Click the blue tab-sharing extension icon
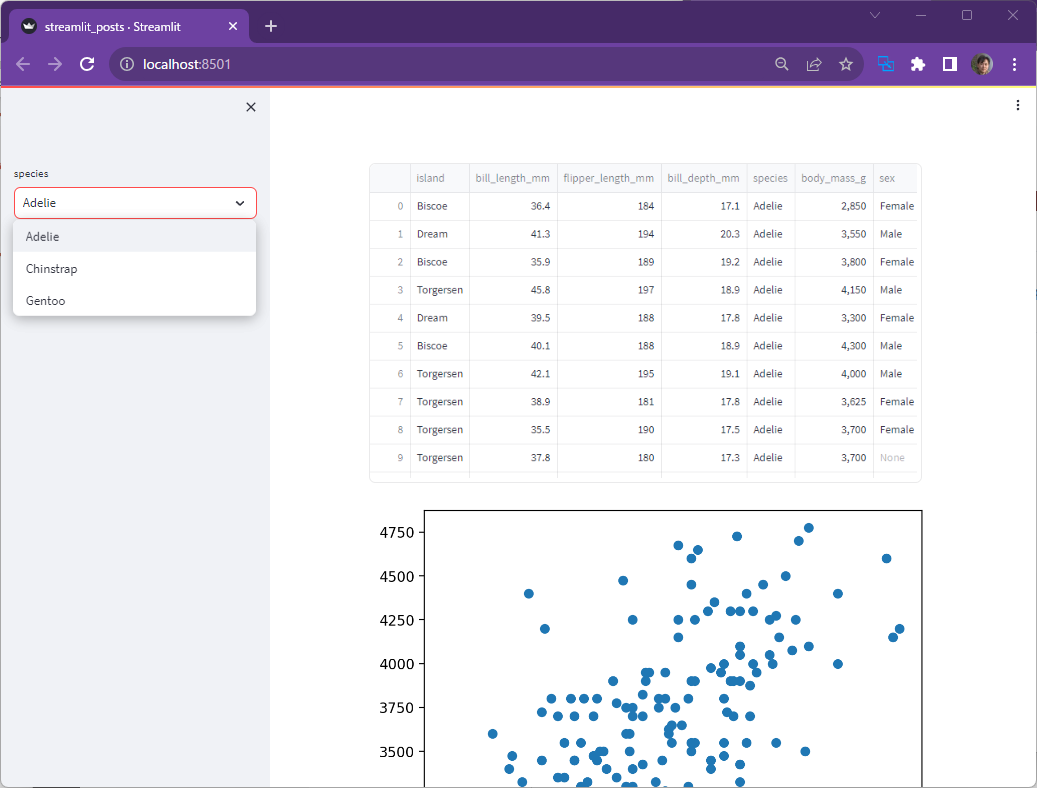 click(884, 63)
